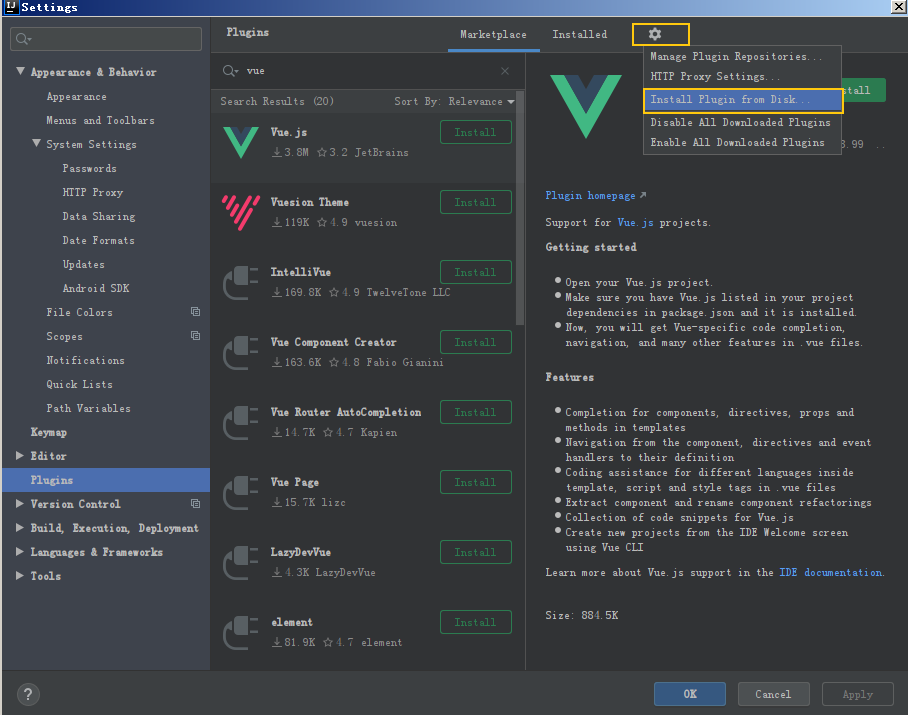Open the Plugin homepage link

[x=595, y=195]
